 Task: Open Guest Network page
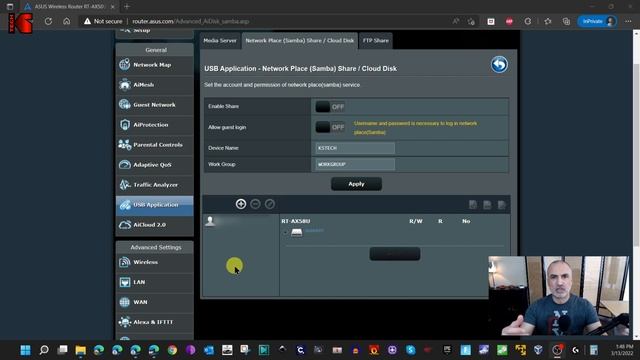pos(154,105)
